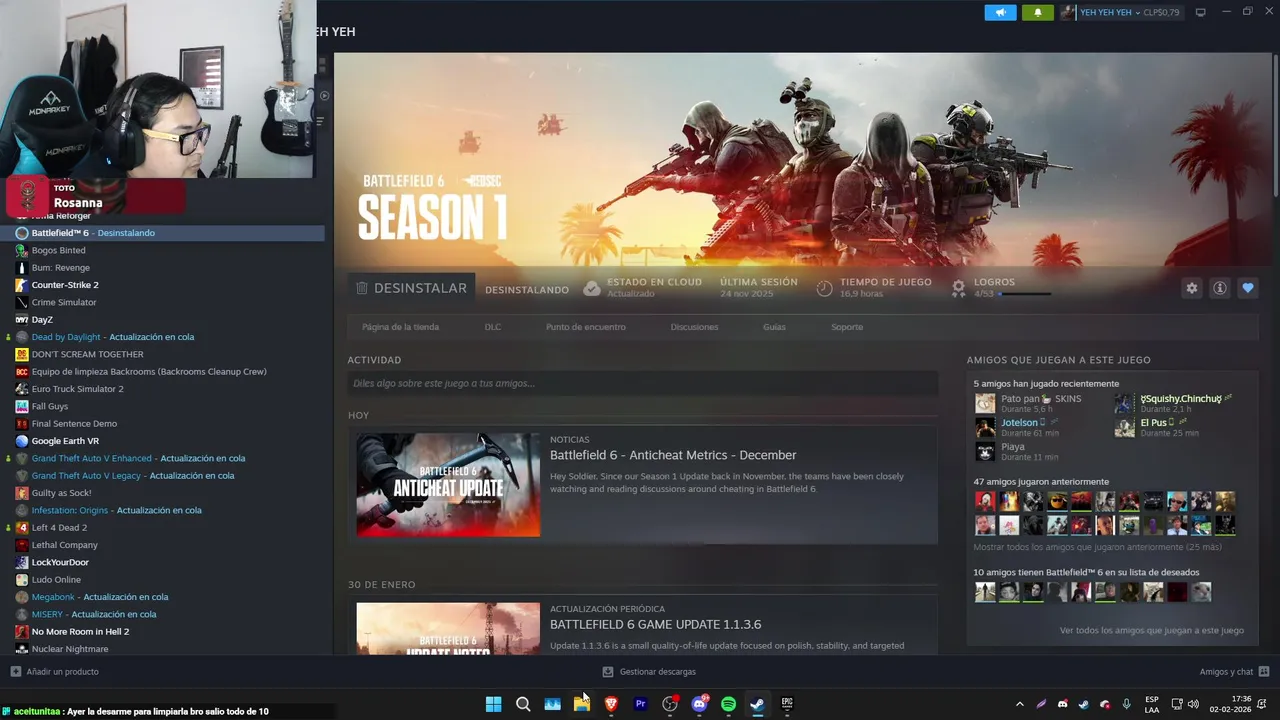This screenshot has width=1280, height=720.
Task: Click the Desinstalar trash button
Action: tap(411, 288)
